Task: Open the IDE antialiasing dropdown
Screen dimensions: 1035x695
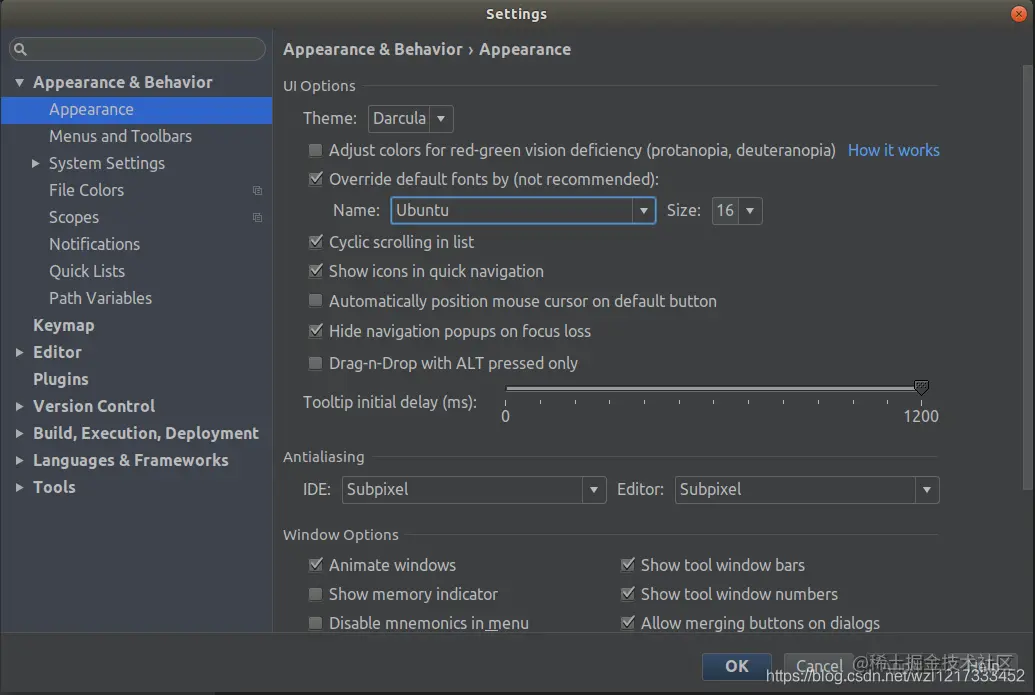Action: click(475, 490)
